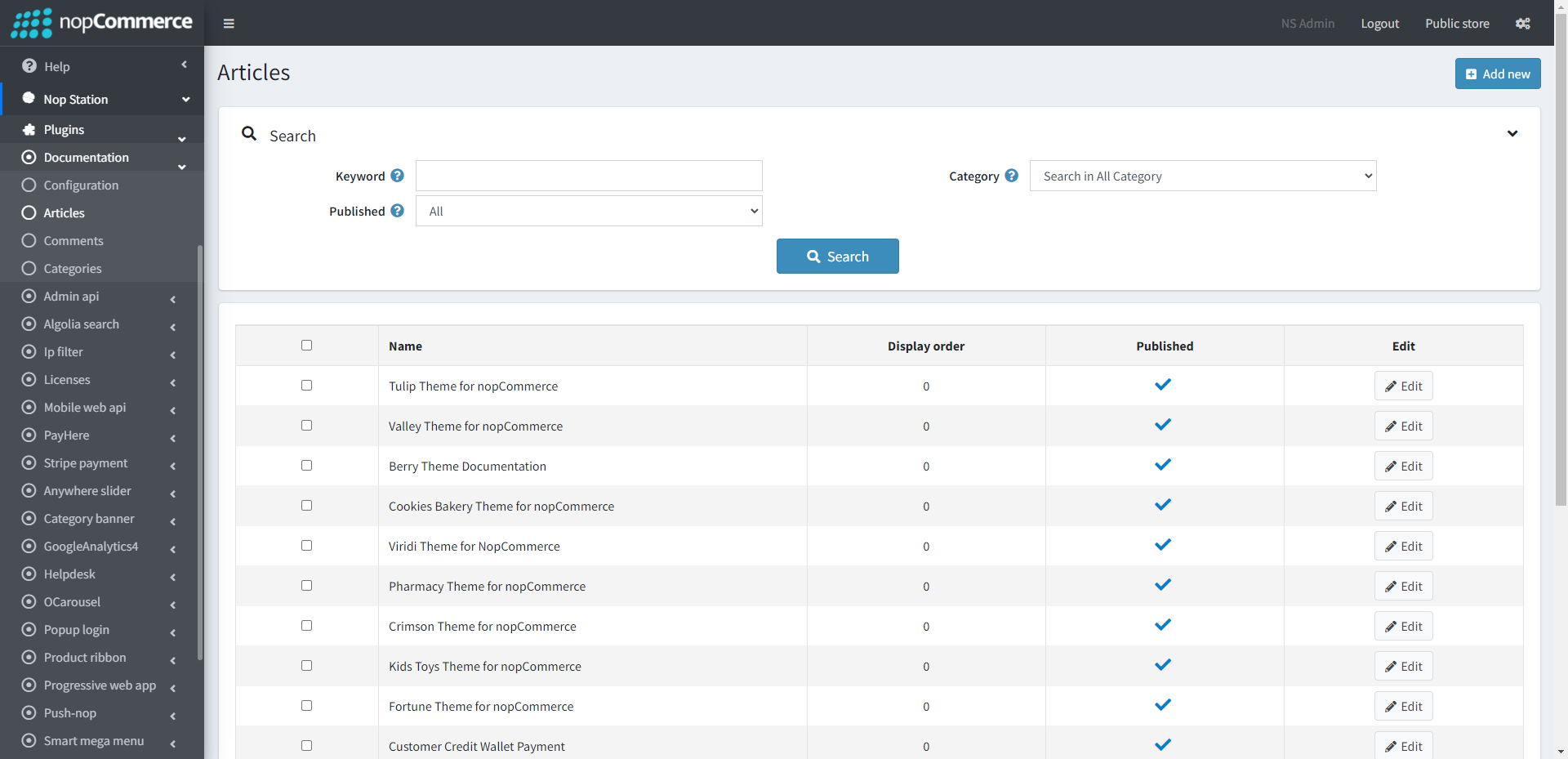Click the Plugins puzzle piece icon
The image size is (1568, 759).
point(29,129)
